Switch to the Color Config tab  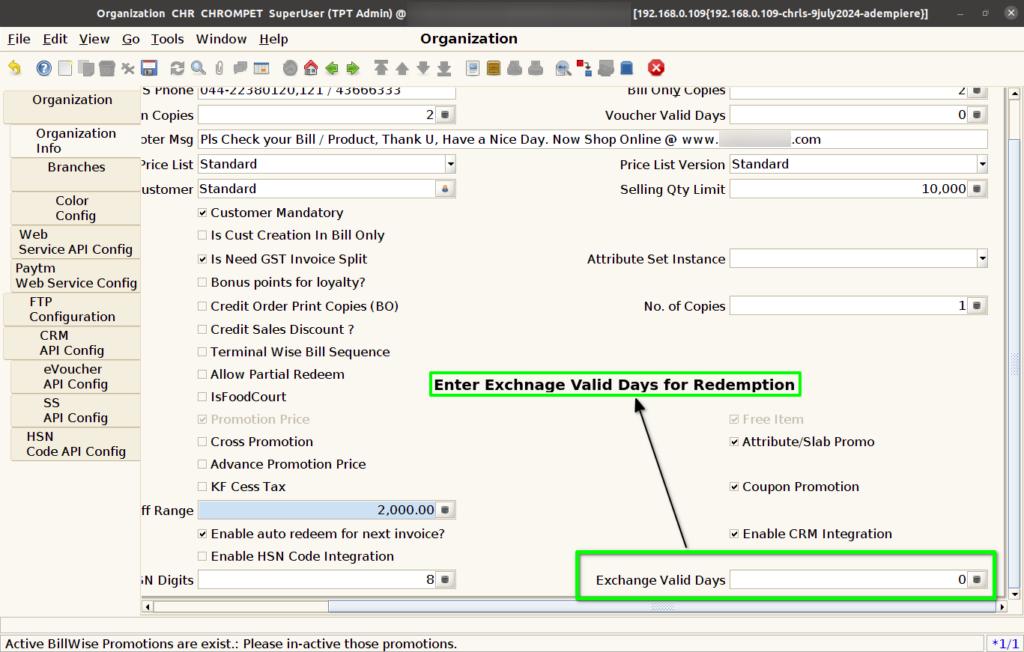[76, 208]
